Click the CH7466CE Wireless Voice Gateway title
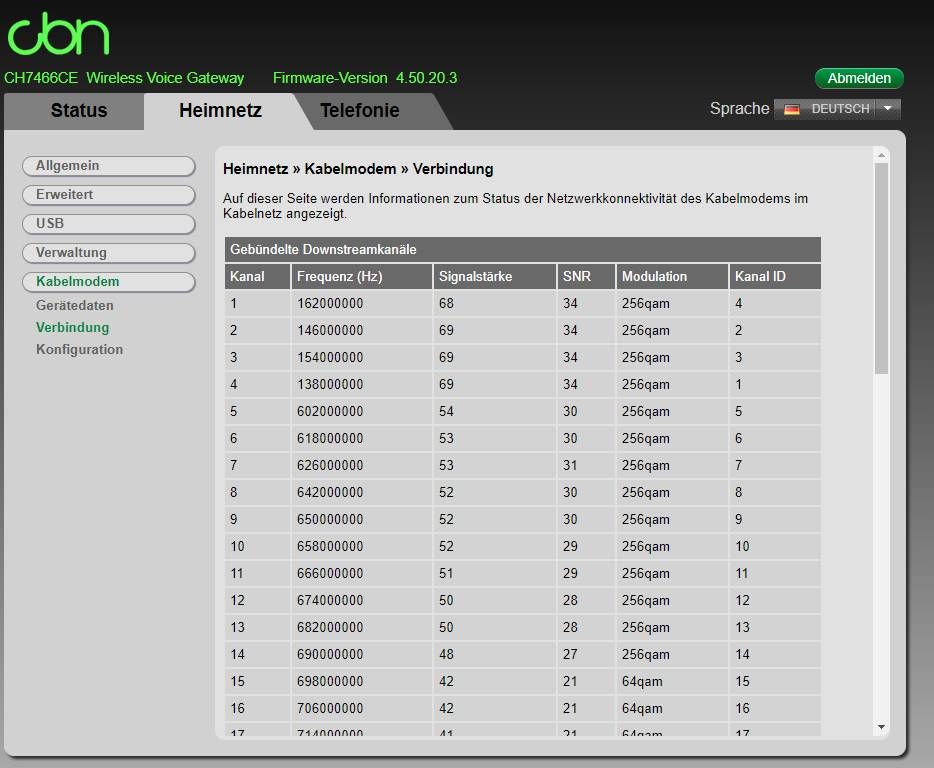Viewport: 934px width, 768px height. [x=124, y=78]
